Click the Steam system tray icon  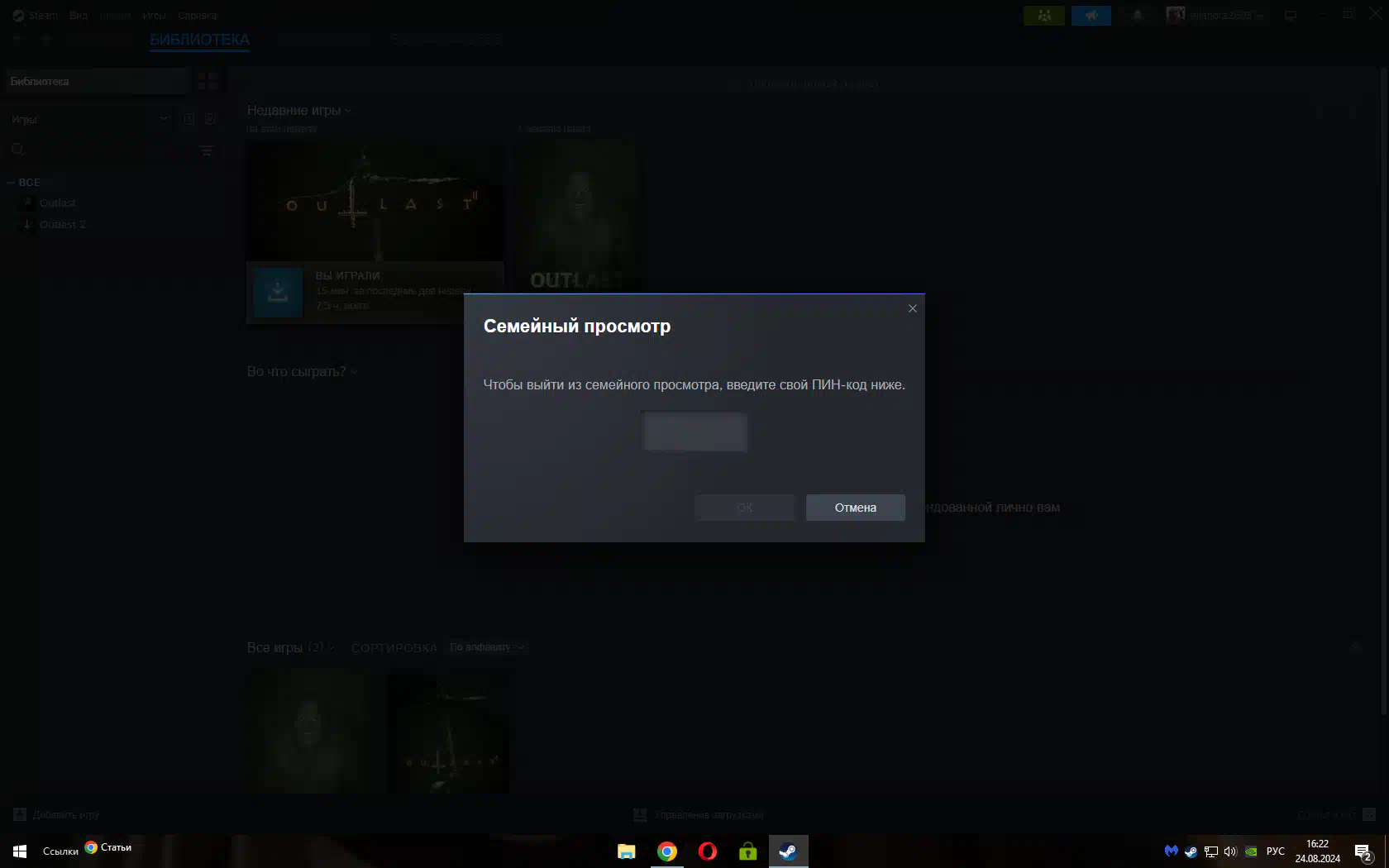click(x=1191, y=851)
